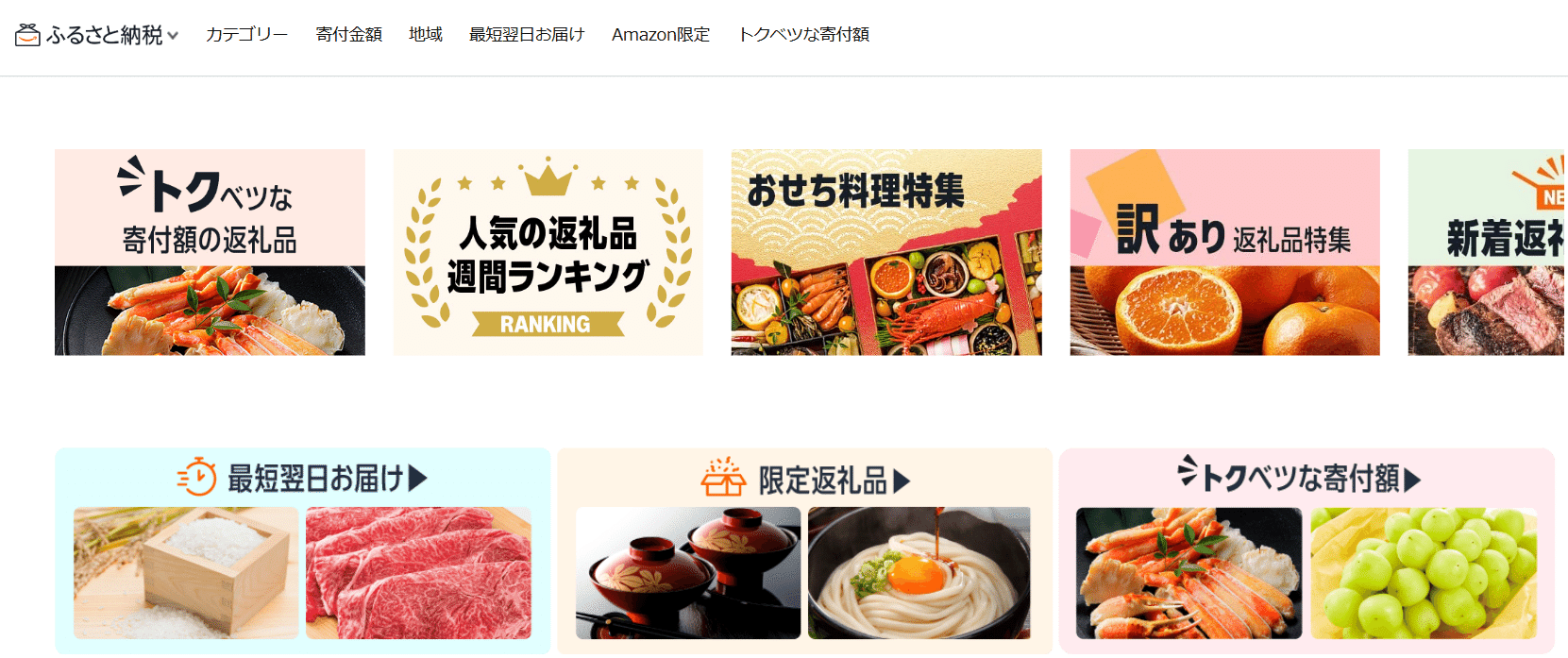Viewport: 1568px width, 658px height.
Task: Open the 人気の返礼品 週間ランキング banner
Action: [x=548, y=252]
